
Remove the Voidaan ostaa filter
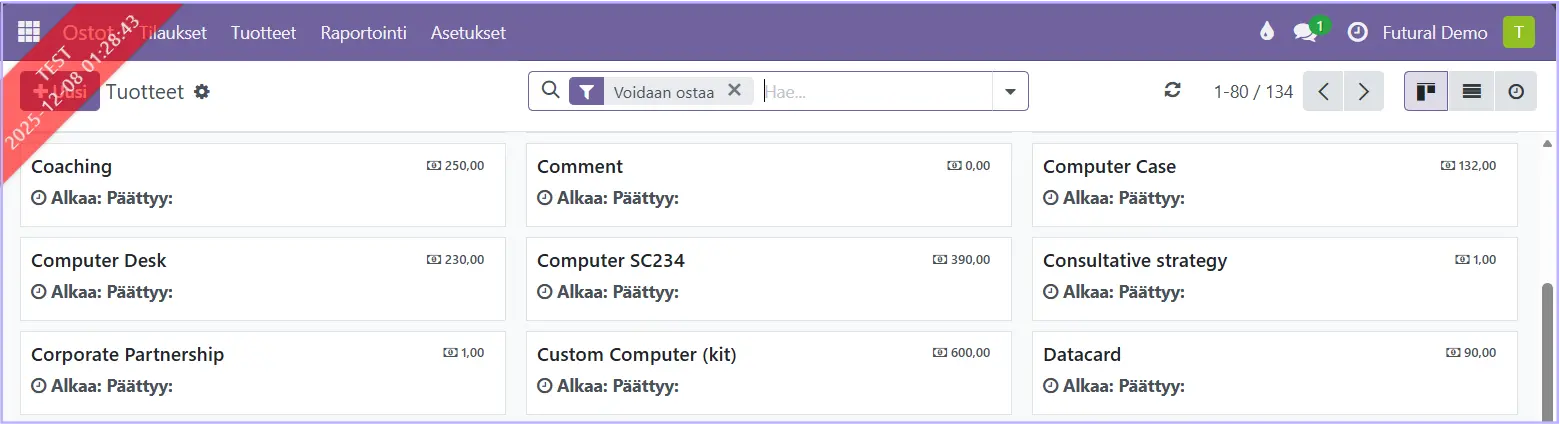pos(734,90)
